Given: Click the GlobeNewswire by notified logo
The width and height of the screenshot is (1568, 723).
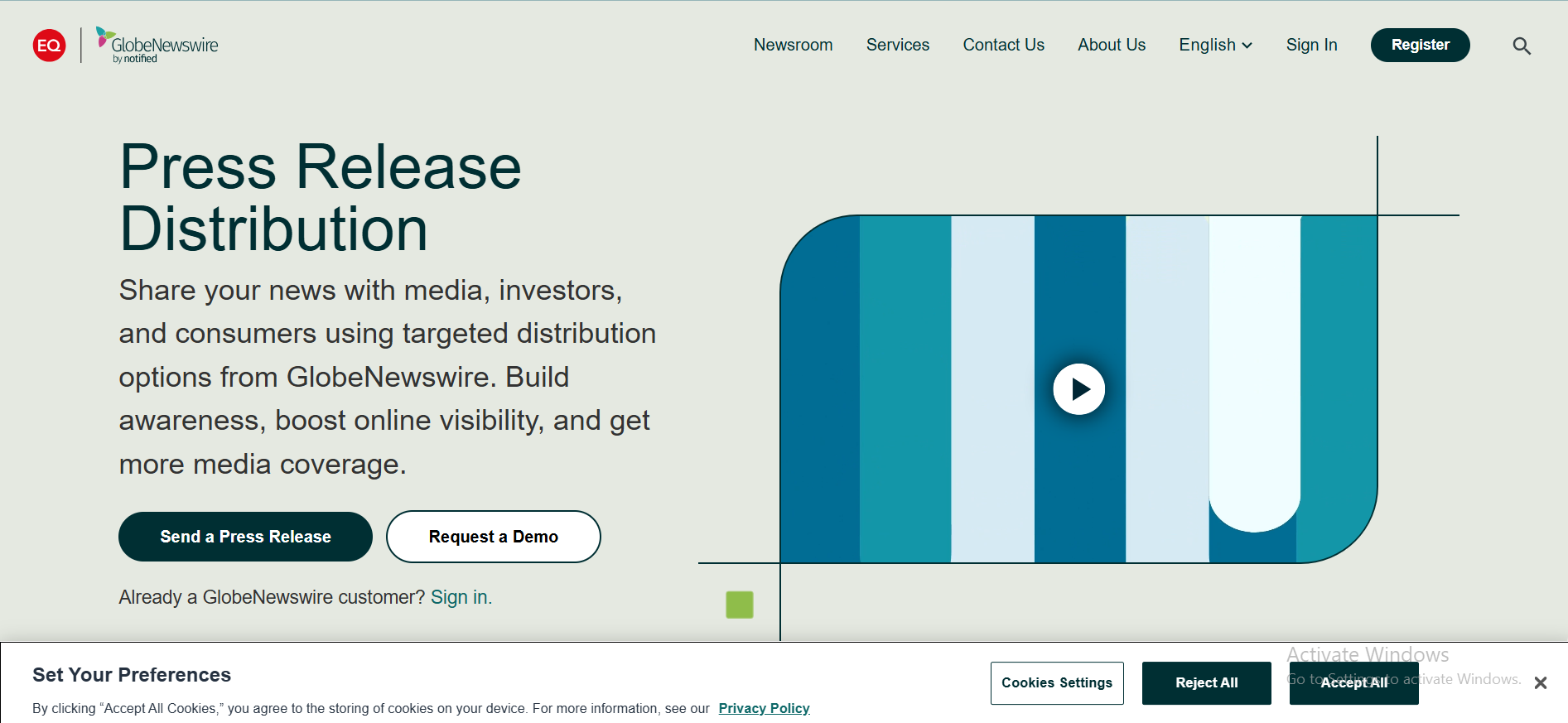Looking at the screenshot, I should (x=157, y=46).
